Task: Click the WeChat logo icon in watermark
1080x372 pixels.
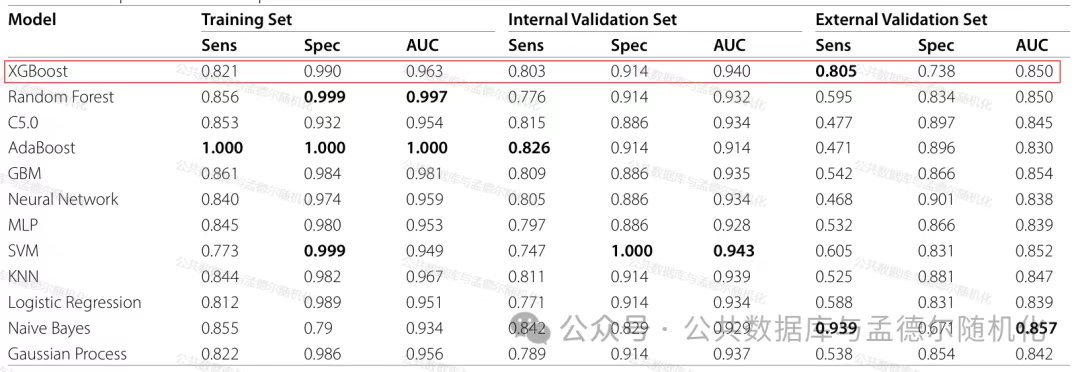Action: [x=532, y=331]
